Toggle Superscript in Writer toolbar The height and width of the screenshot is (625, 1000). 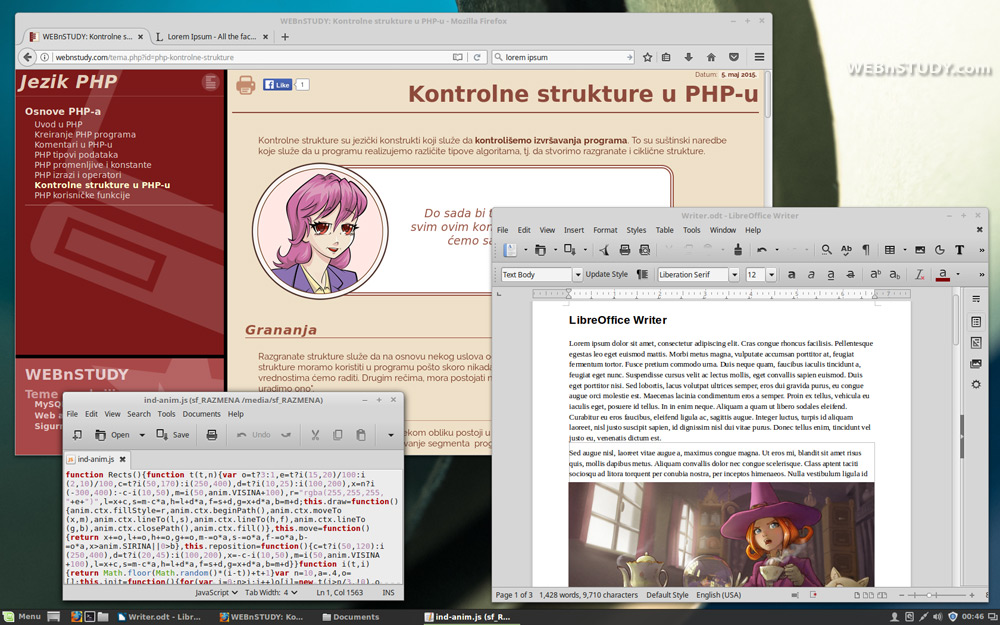pos(875,275)
